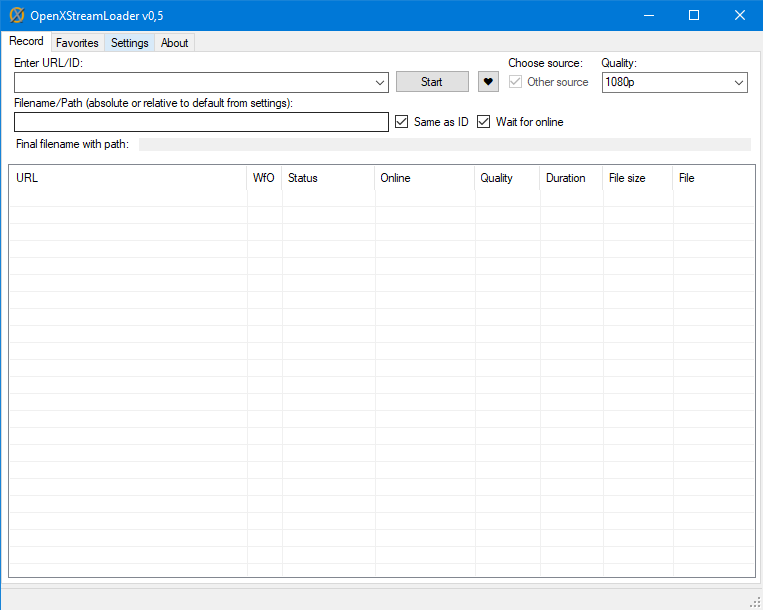Click the Filename/Path input field
Screen dimensions: 763x610
point(201,122)
